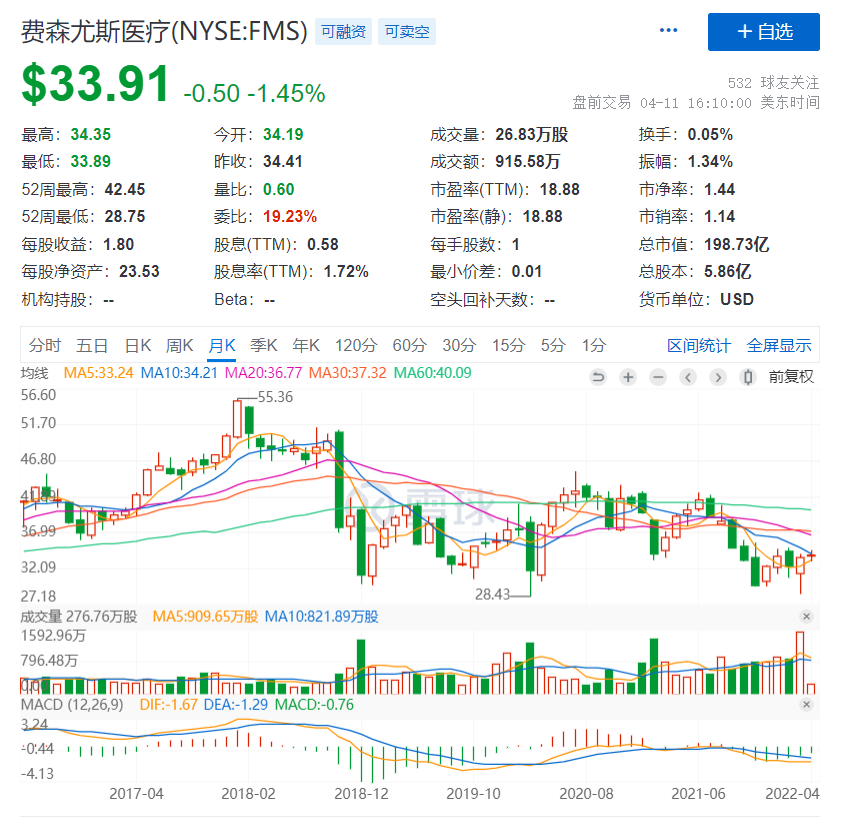The height and width of the screenshot is (817, 852).
Task: Click the 可融资 tag
Action: (343, 32)
